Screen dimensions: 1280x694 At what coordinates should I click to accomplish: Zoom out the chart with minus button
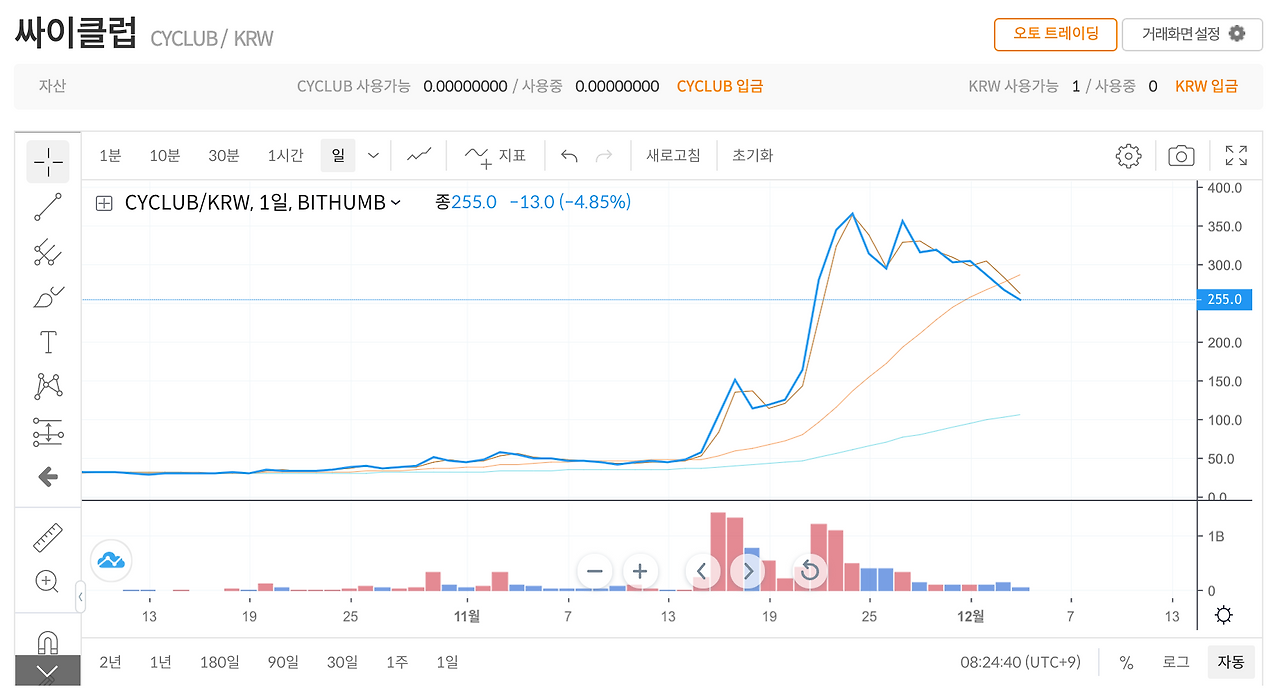(595, 572)
